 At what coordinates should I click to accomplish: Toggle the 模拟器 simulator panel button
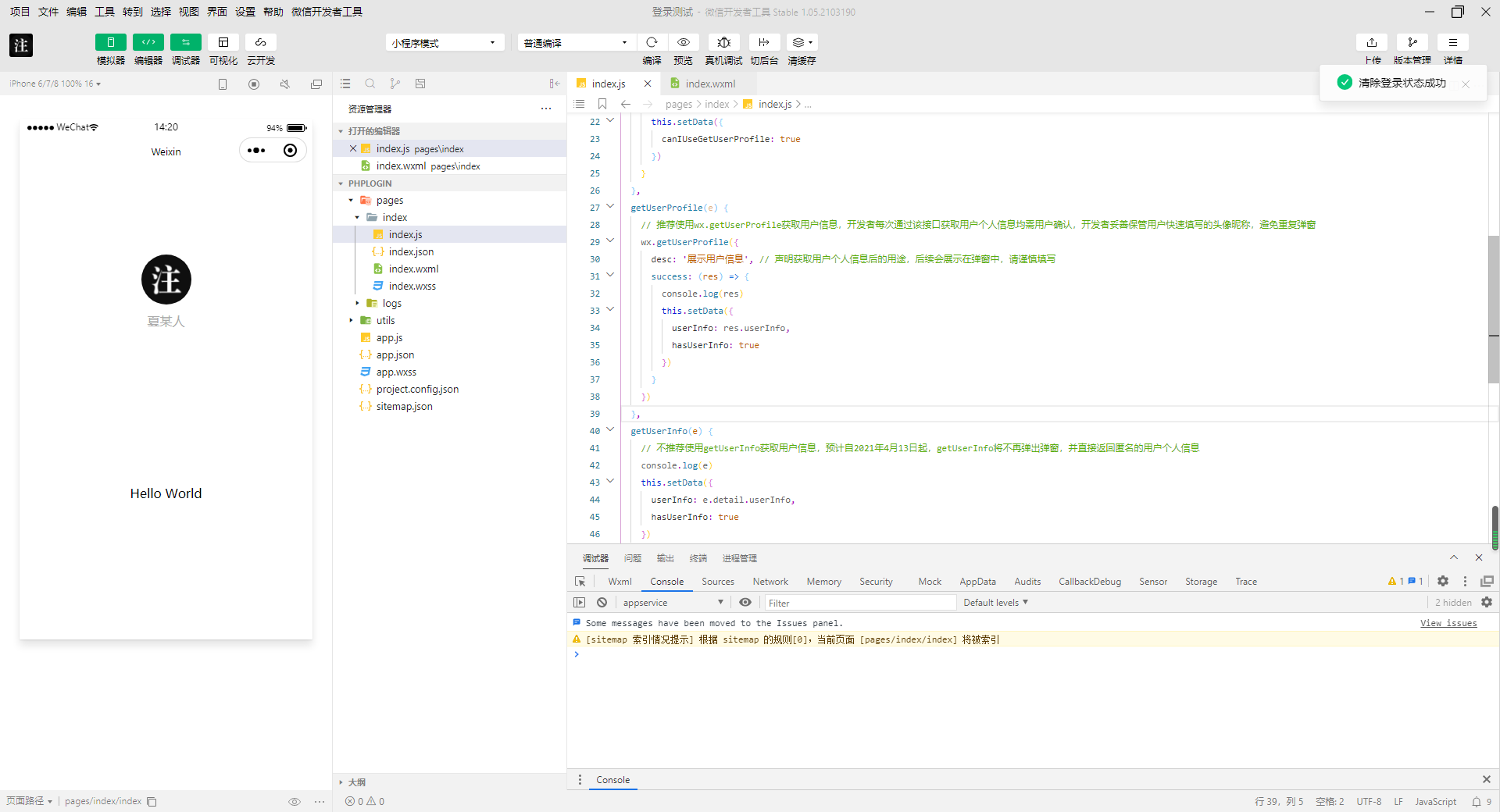tap(110, 42)
